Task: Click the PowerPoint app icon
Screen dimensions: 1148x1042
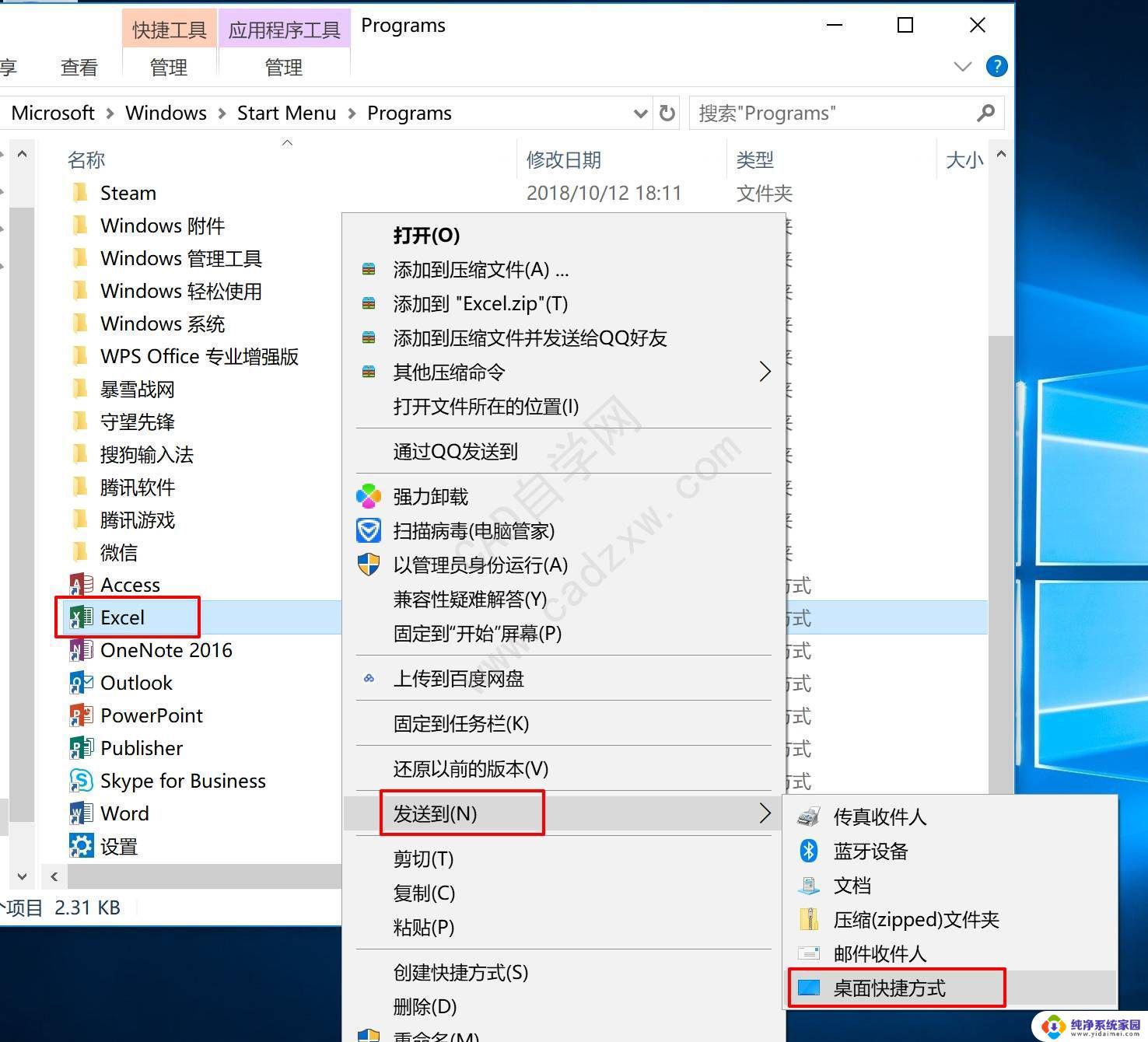Action: 81,715
